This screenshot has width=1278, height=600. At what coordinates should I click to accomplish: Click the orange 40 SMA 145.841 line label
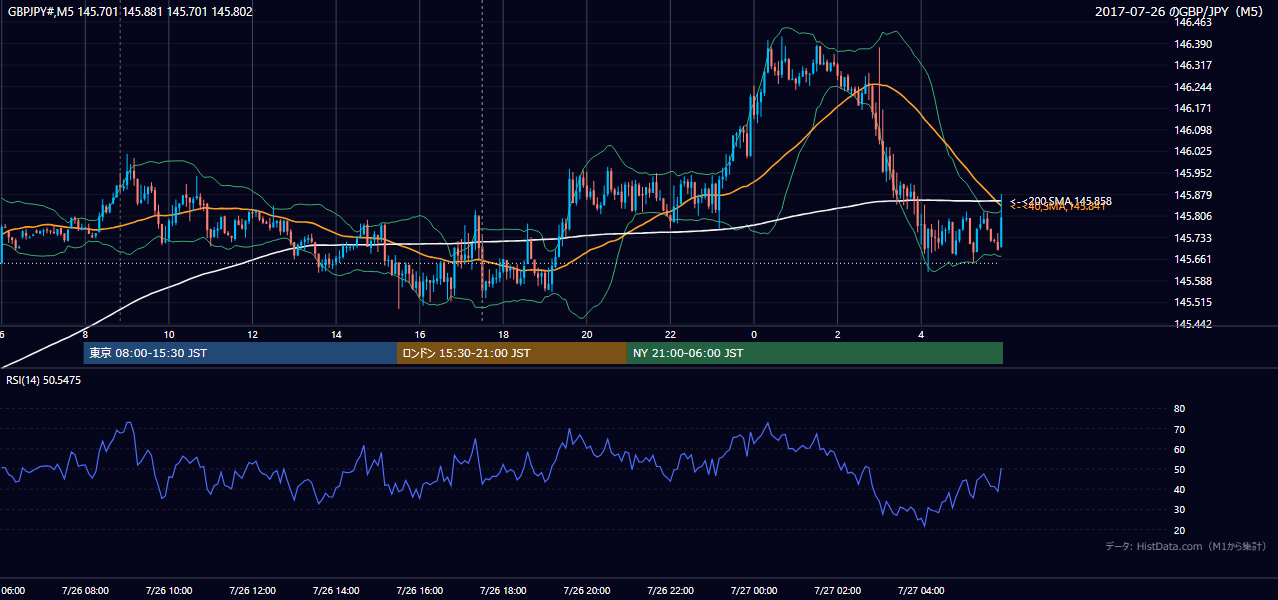[x=1058, y=207]
